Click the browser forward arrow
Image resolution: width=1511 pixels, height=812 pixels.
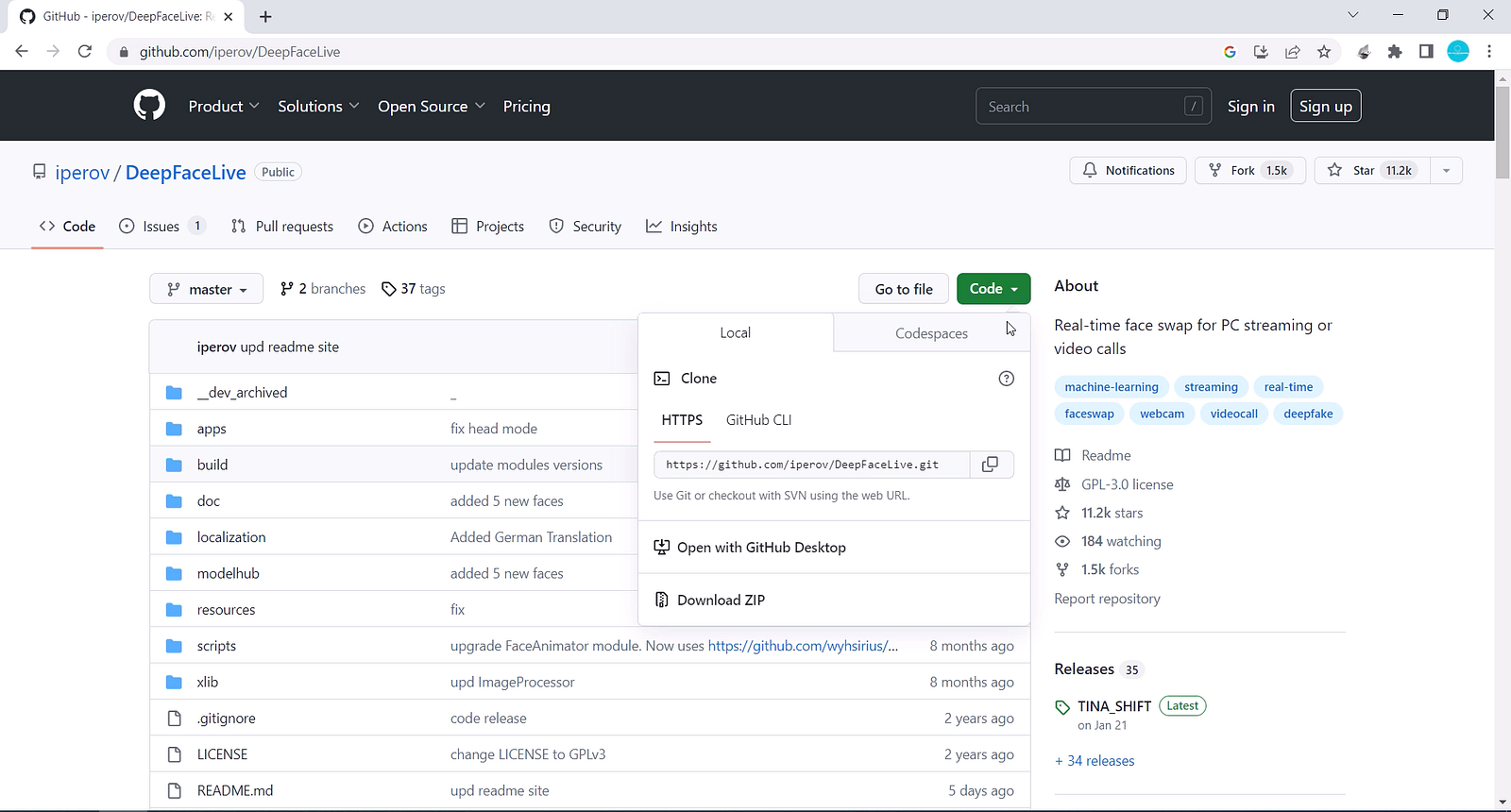tap(53, 52)
